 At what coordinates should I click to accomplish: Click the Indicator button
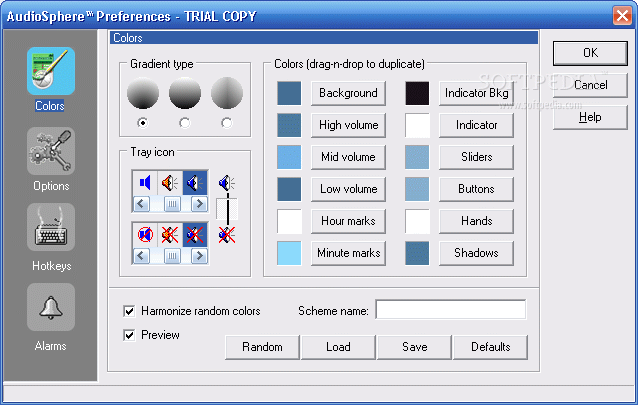point(476,125)
